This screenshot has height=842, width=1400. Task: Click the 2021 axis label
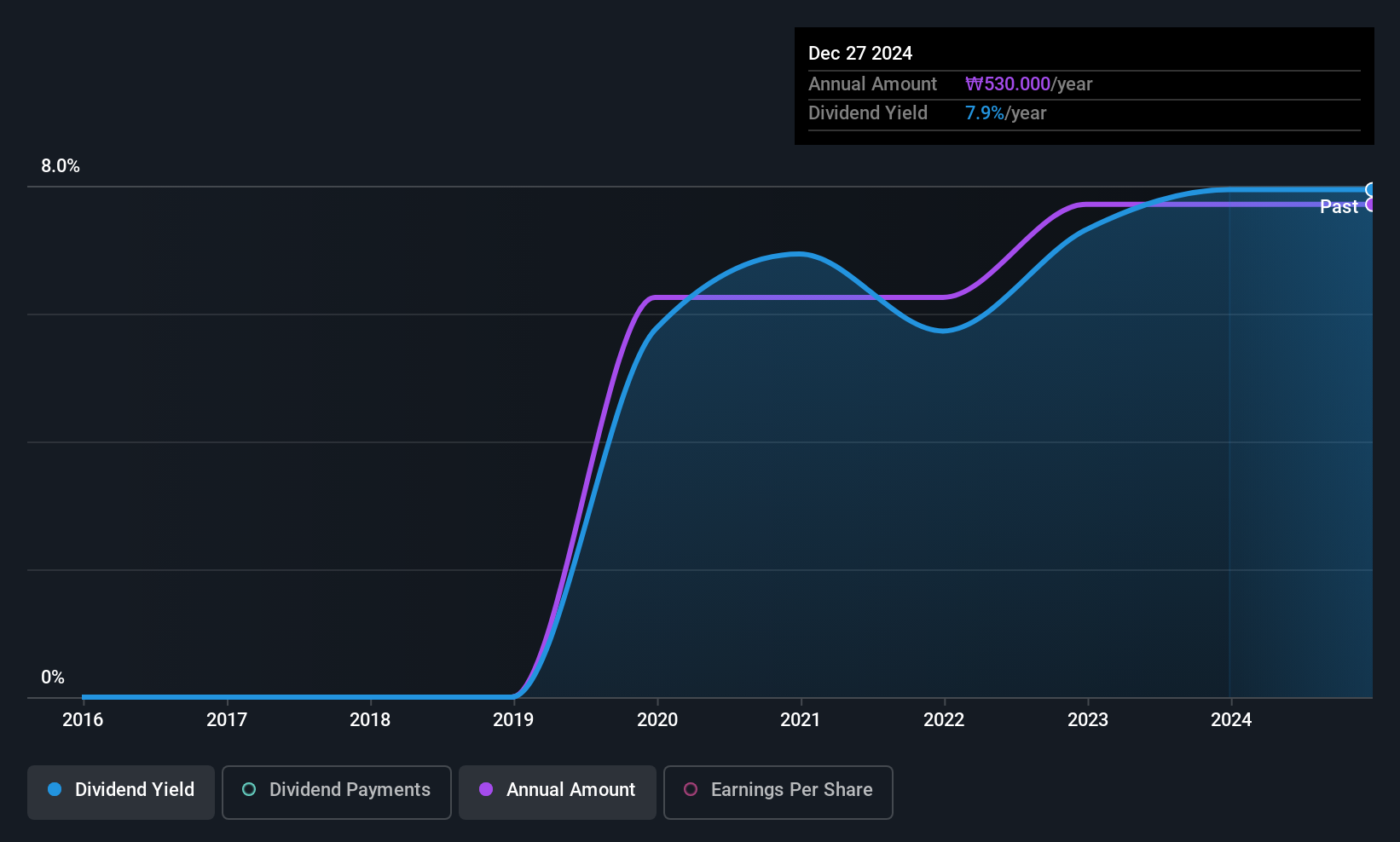point(801,720)
